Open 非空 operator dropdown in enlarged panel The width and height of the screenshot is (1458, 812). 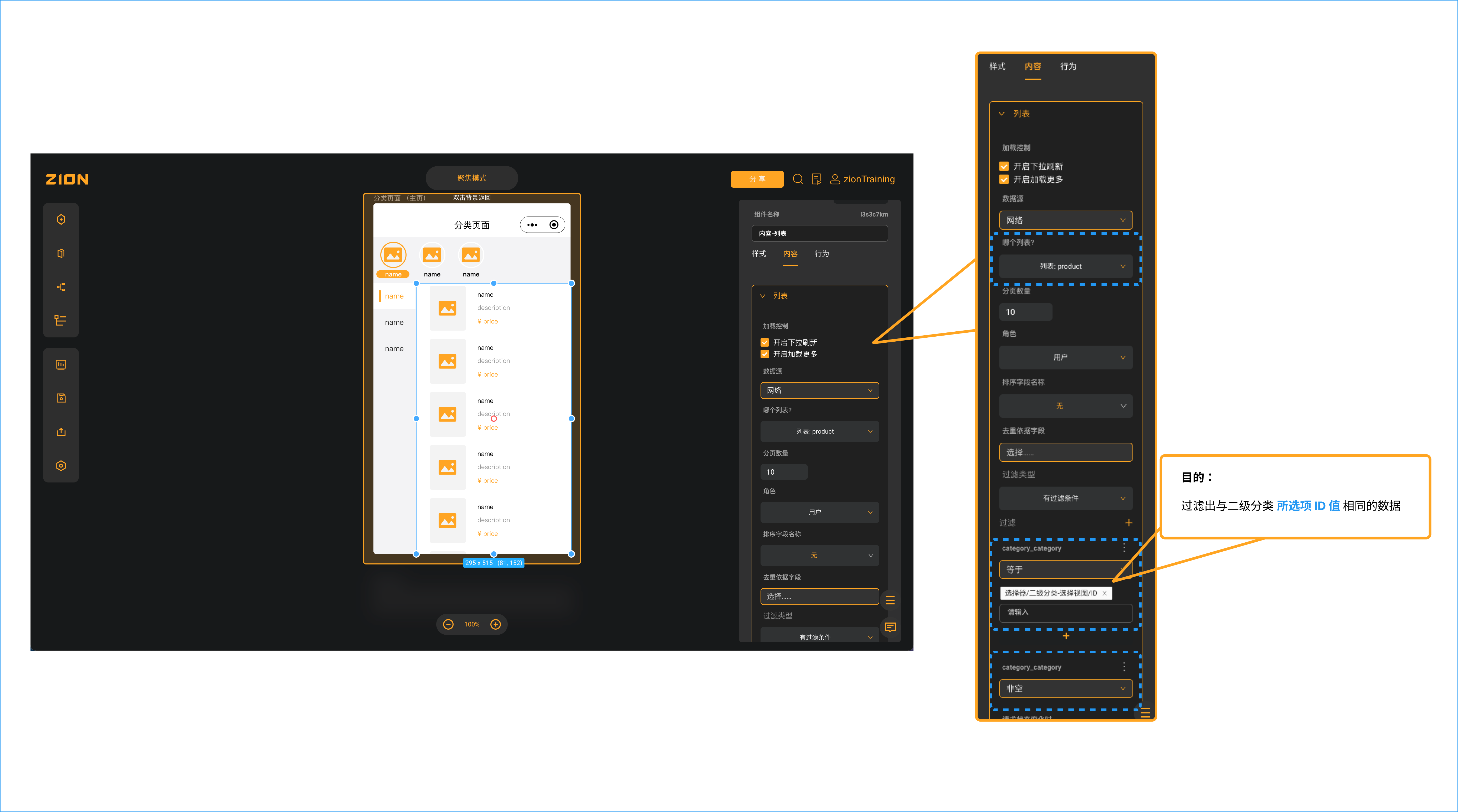tap(1066, 689)
